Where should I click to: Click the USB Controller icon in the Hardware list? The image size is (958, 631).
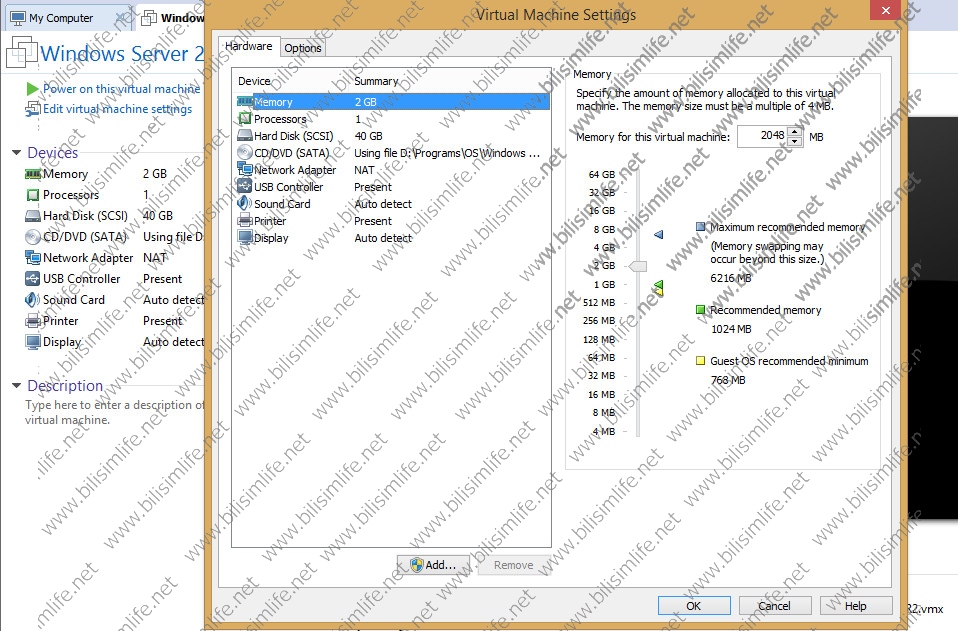245,186
